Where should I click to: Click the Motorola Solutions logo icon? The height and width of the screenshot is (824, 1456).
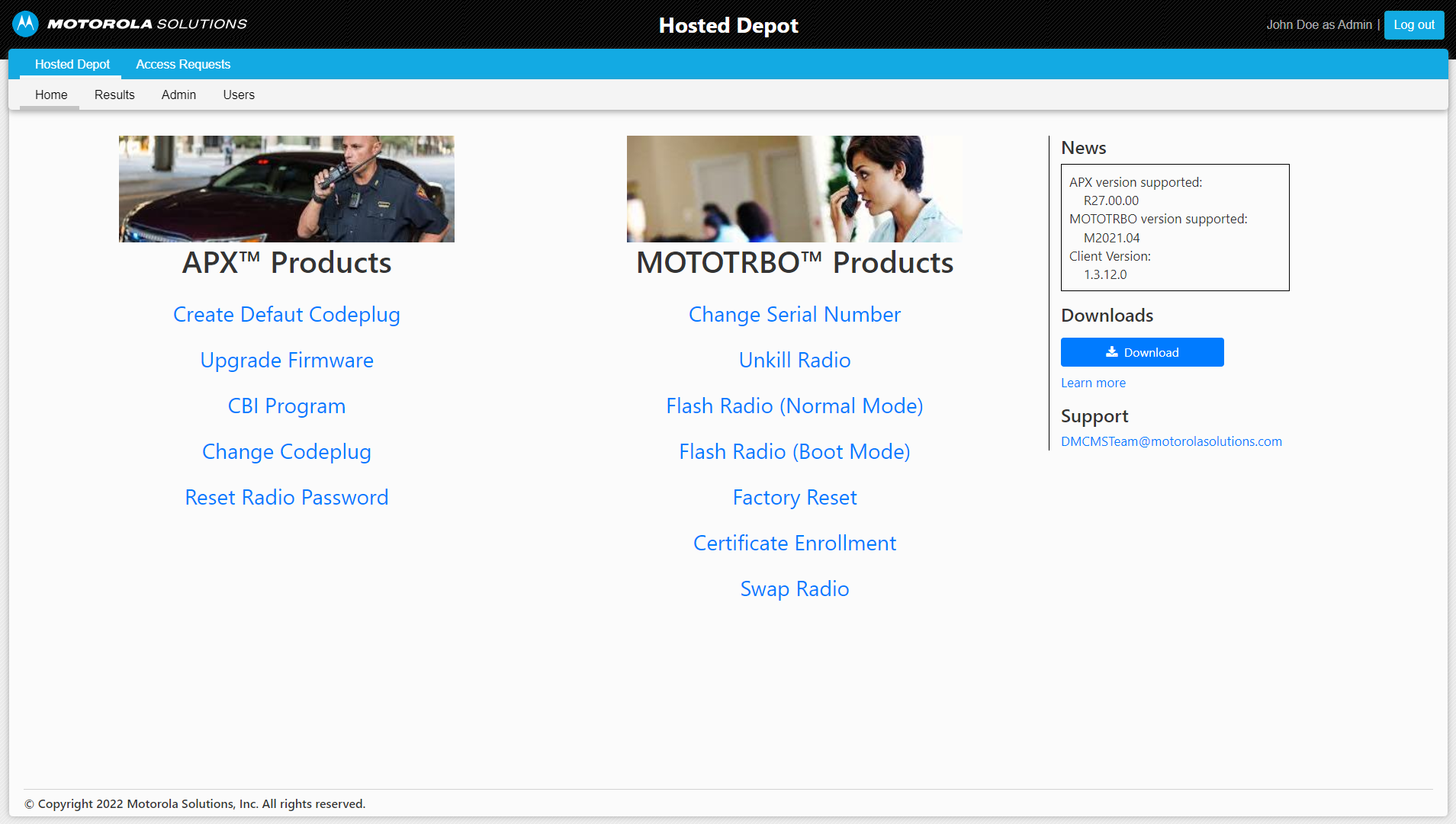tap(25, 24)
